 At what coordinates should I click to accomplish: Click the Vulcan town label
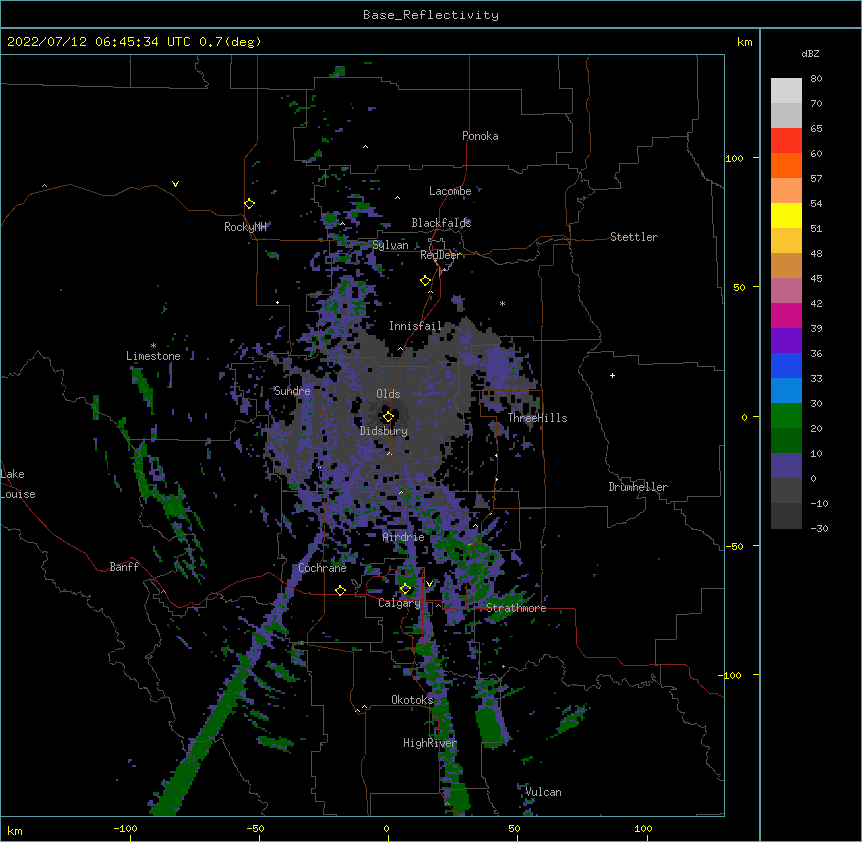(543, 792)
